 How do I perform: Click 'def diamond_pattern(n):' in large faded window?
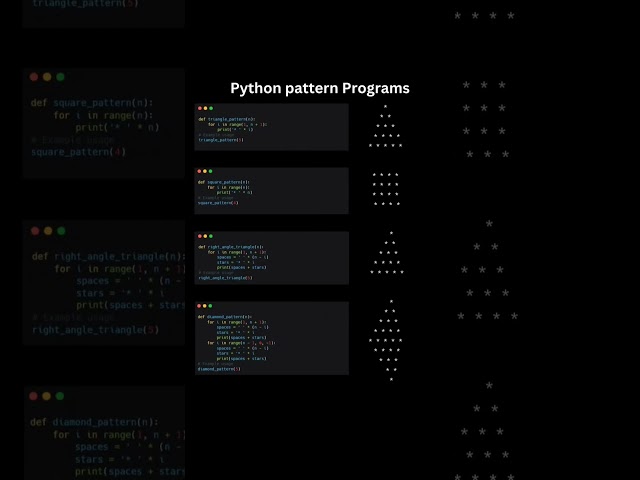[94, 422]
